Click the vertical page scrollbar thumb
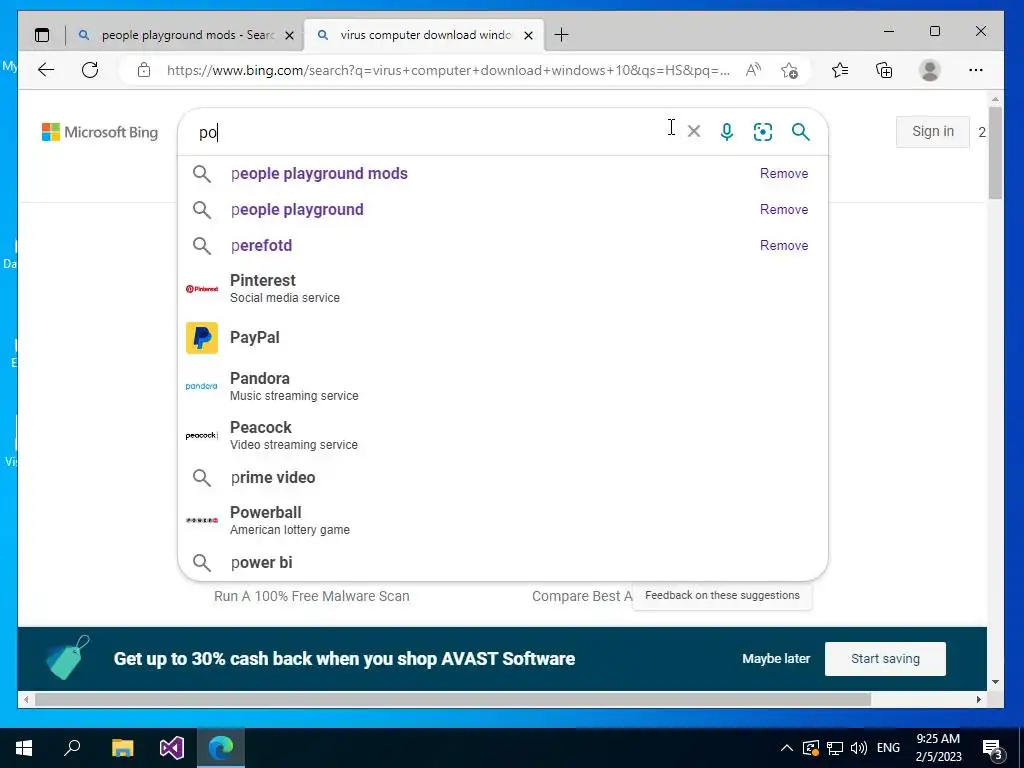 coord(995,153)
